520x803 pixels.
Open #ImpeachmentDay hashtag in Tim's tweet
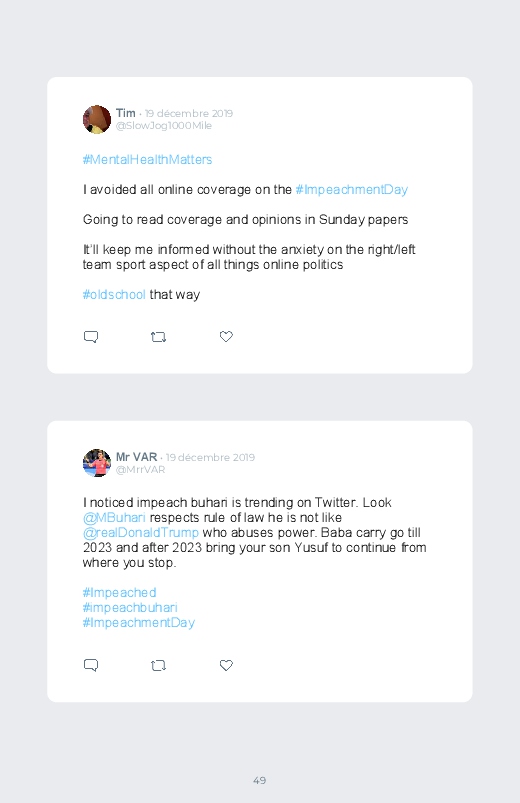352,189
